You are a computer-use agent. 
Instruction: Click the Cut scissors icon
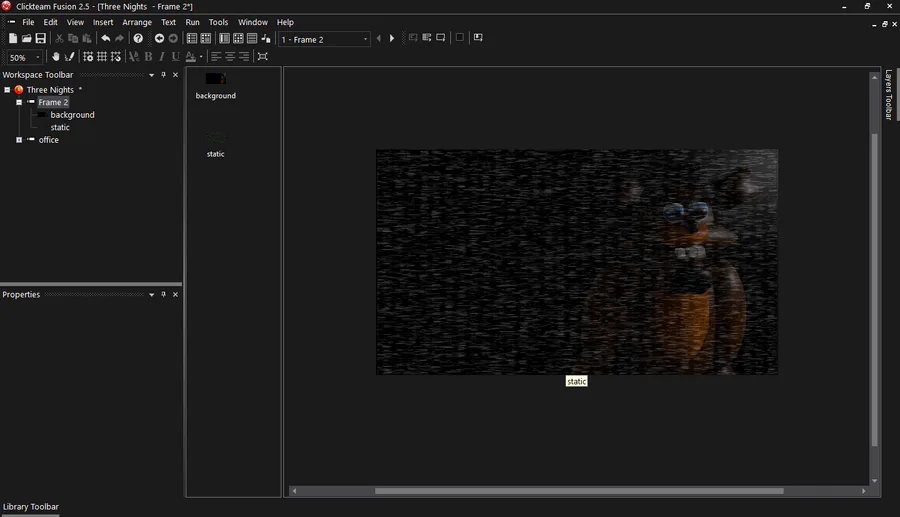point(59,38)
